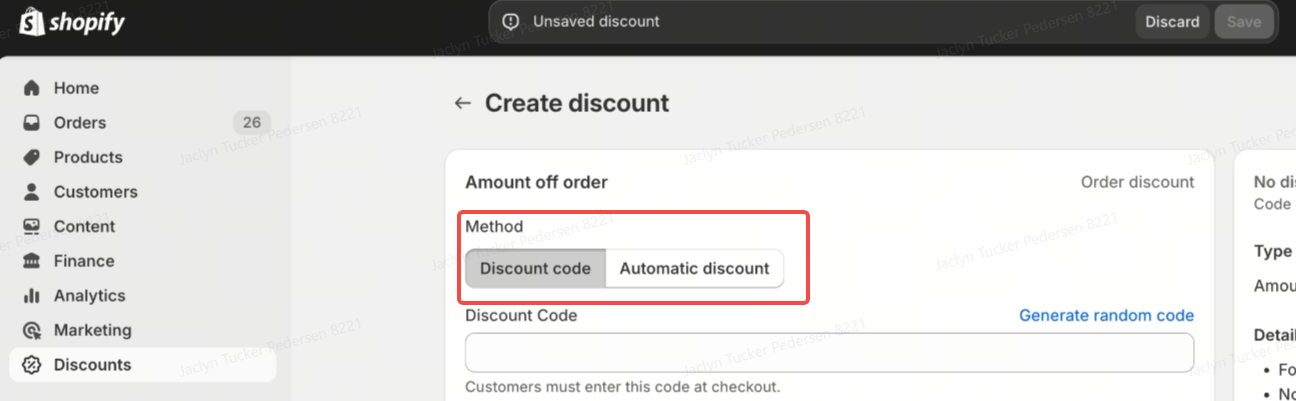1296x401 pixels.
Task: Navigate to Marketing in the sidebar
Action: tap(92, 330)
